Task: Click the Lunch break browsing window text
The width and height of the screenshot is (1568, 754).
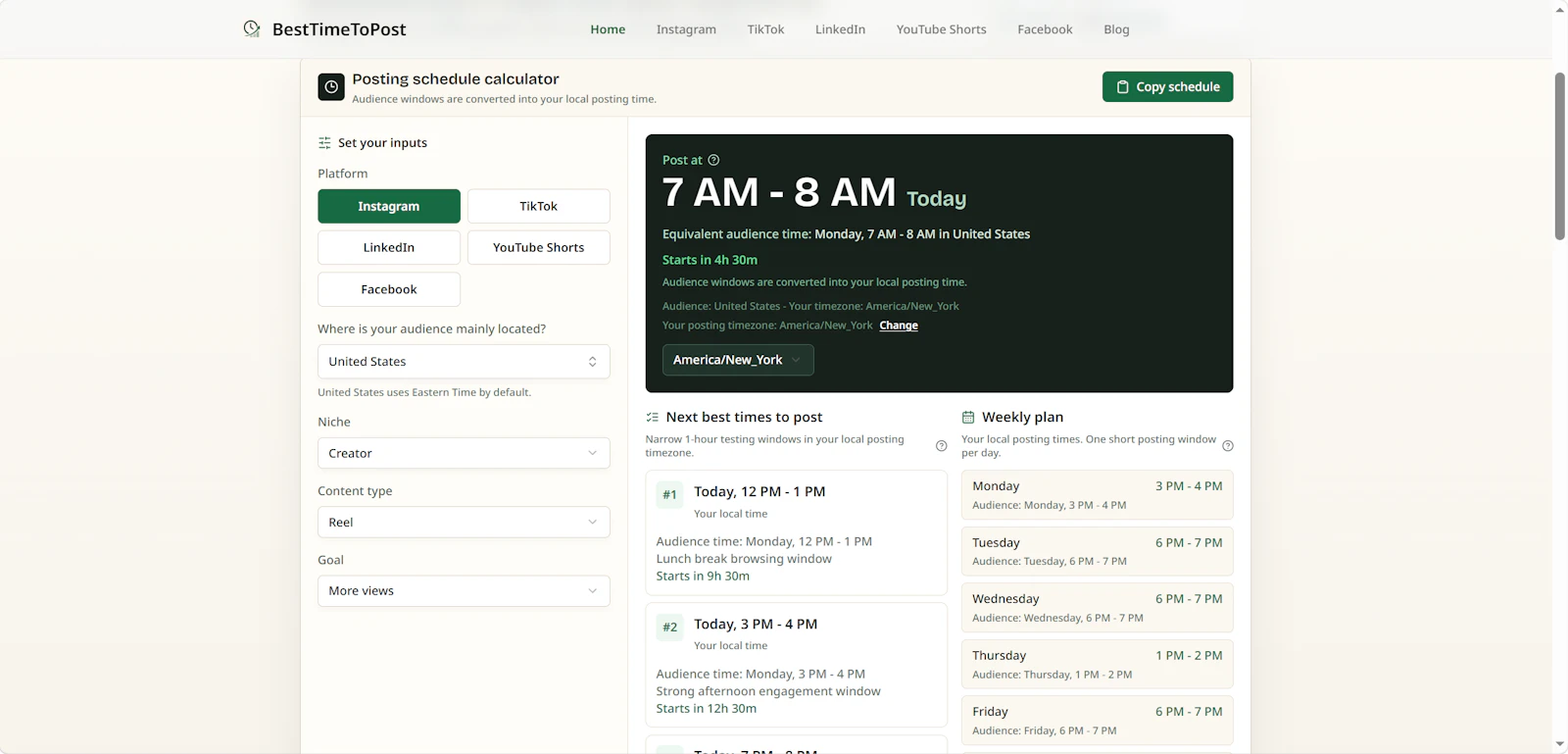Action: (744, 559)
